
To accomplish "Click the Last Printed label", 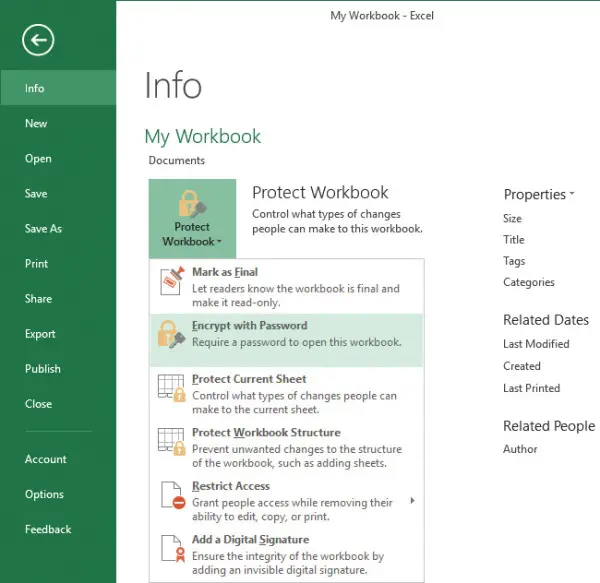I will (532, 388).
